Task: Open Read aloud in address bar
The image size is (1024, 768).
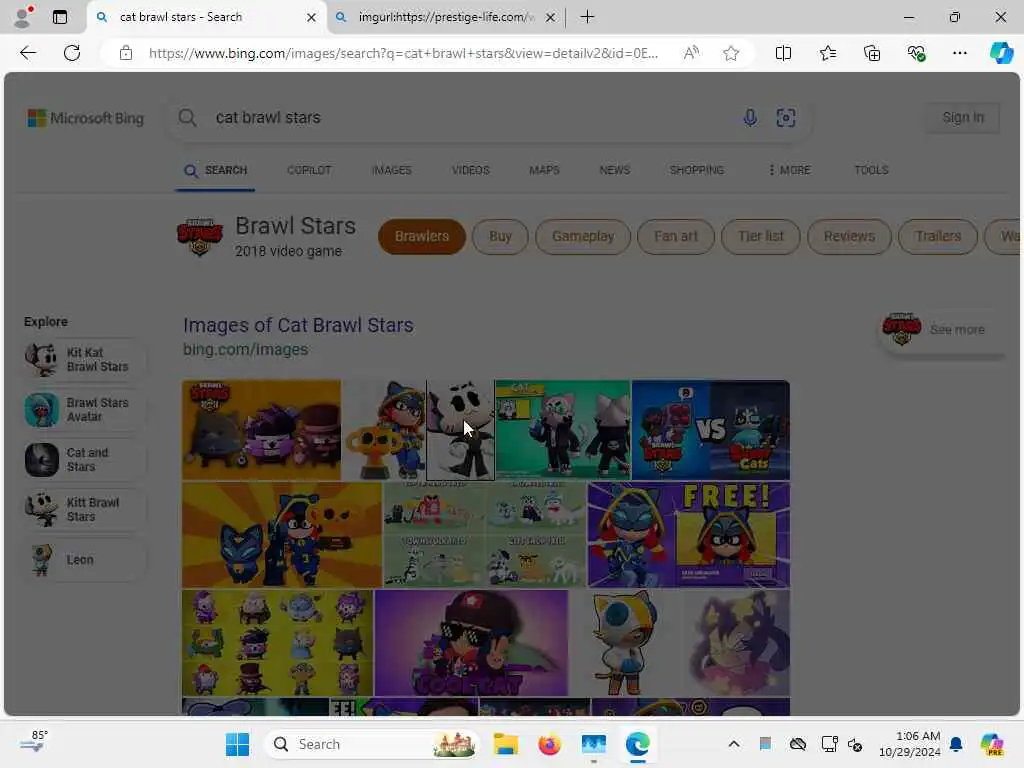Action: tap(691, 53)
